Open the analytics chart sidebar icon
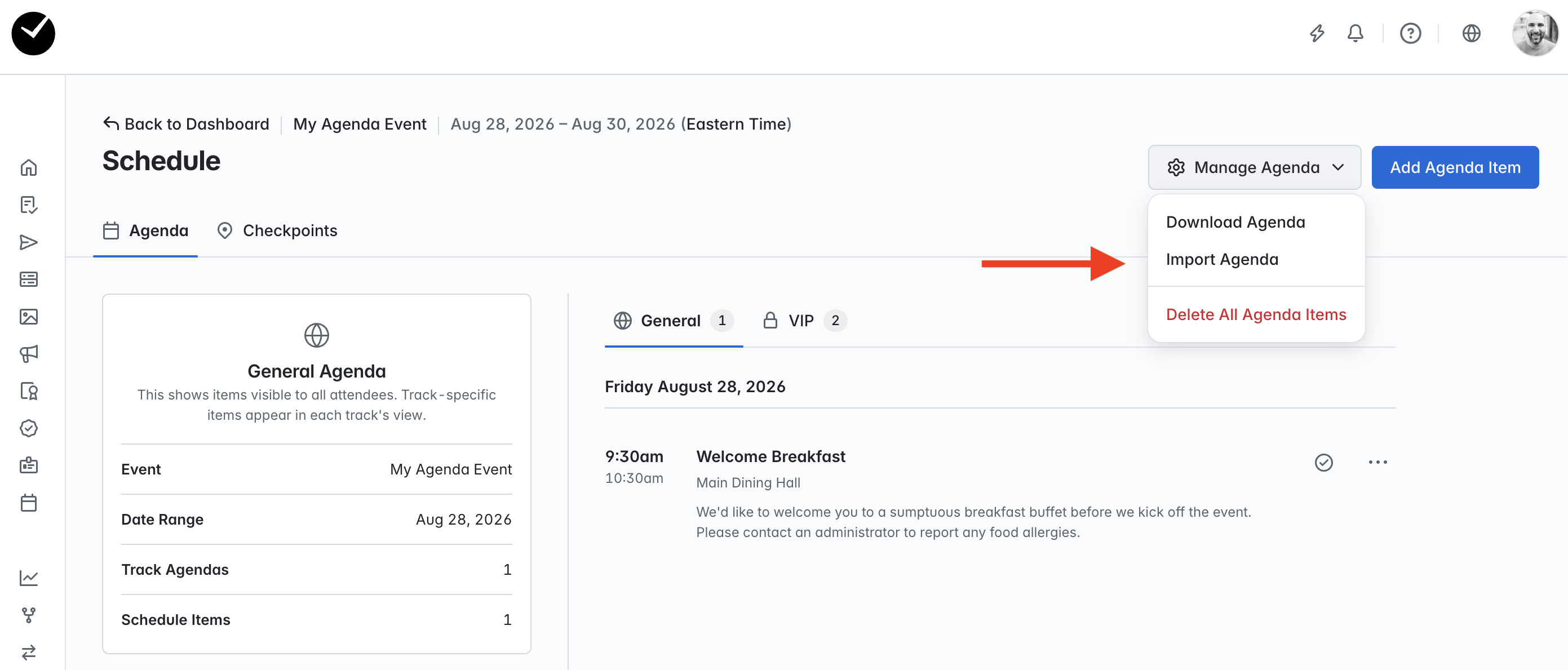The height and width of the screenshot is (670, 1568). point(29,578)
